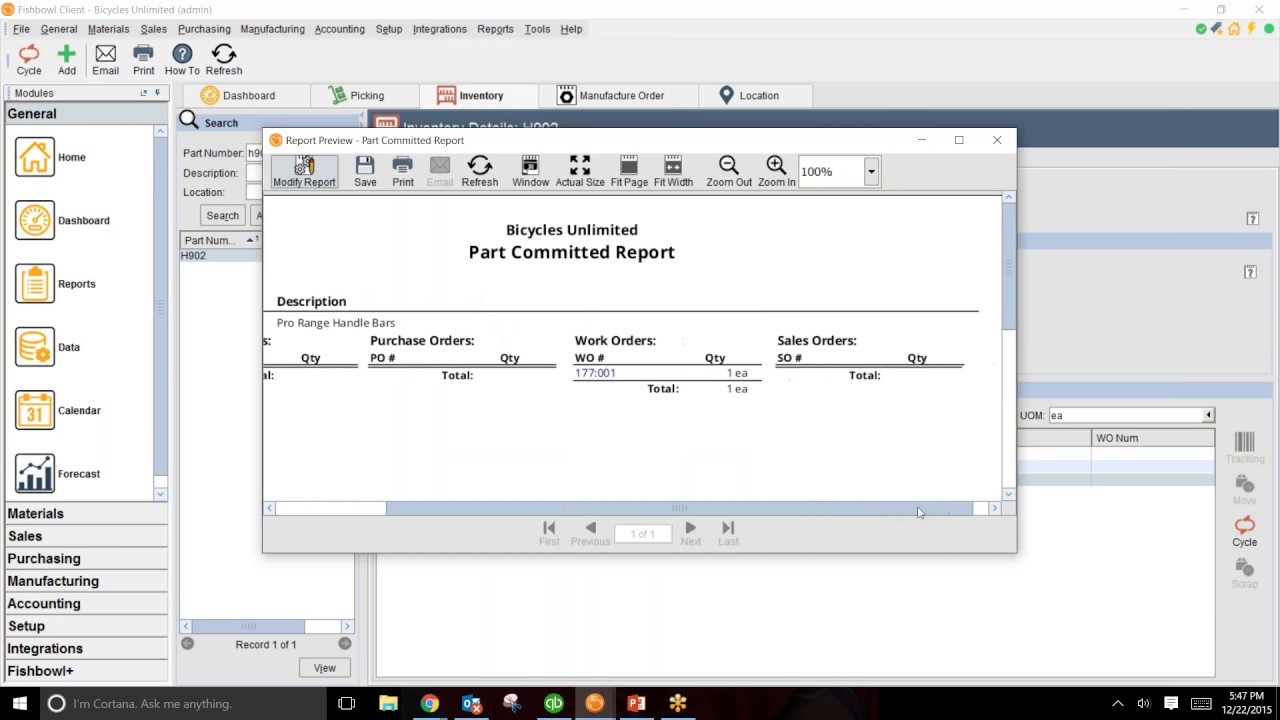Expand the Manufacturing module group
Screen dimensions: 1280x720
coord(86,581)
